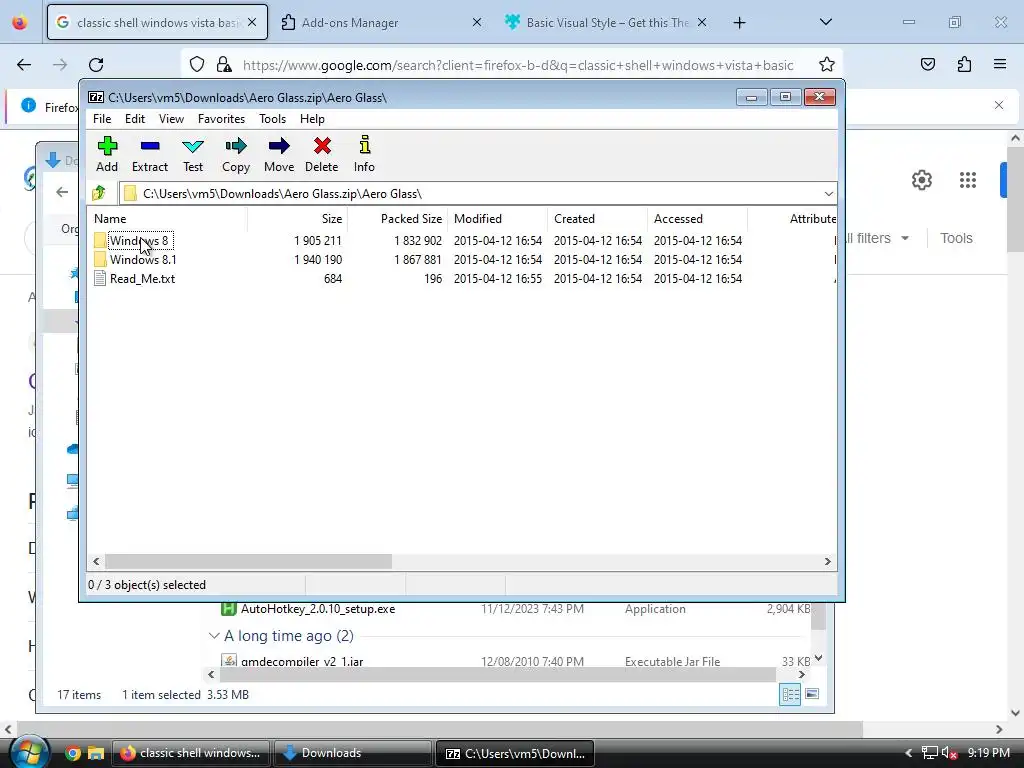Close the Add-ons Manager tab

[x=477, y=22]
